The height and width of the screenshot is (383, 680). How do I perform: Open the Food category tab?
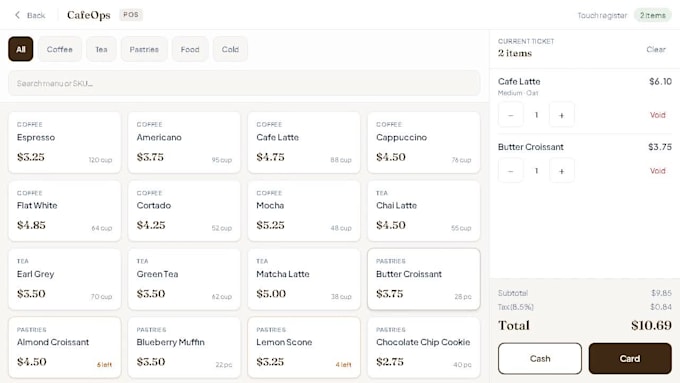click(x=190, y=49)
